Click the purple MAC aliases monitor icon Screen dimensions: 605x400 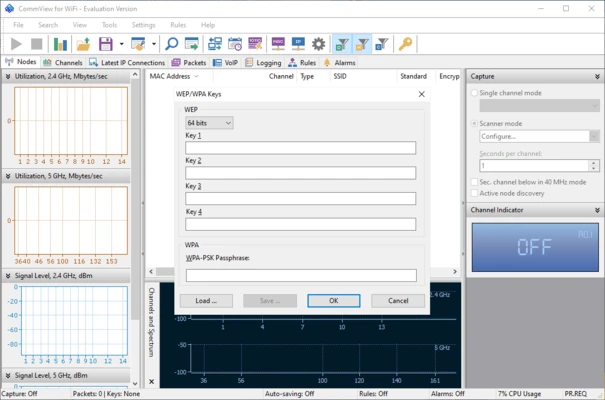(x=278, y=44)
